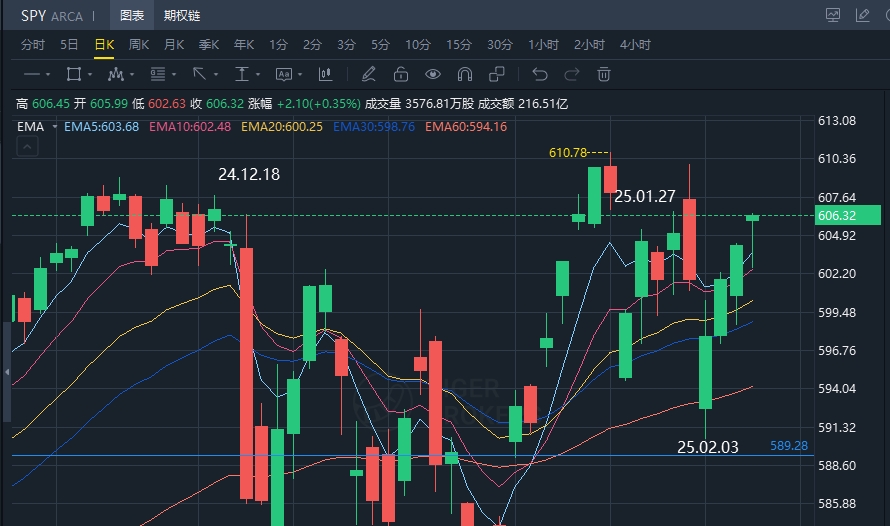Click the 610.78 high price marker

pyautogui.click(x=568, y=153)
